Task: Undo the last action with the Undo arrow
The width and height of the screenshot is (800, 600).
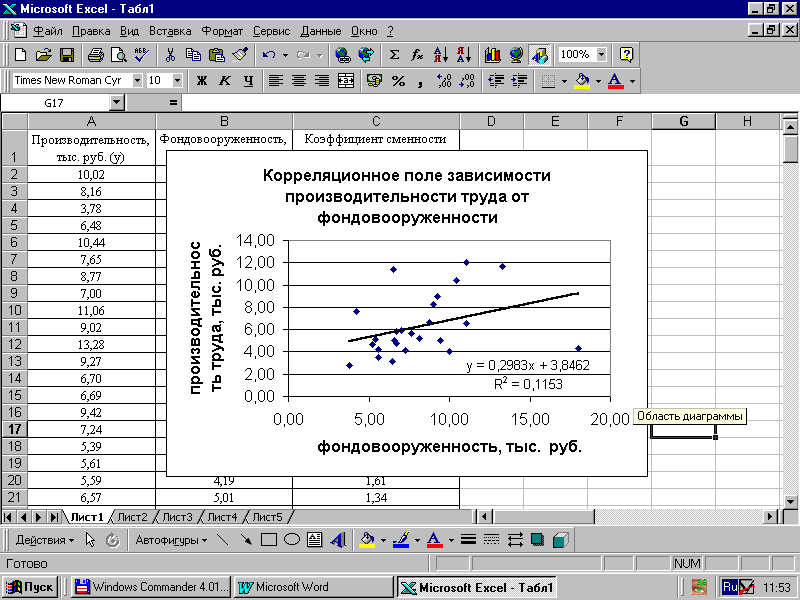Action: point(268,55)
